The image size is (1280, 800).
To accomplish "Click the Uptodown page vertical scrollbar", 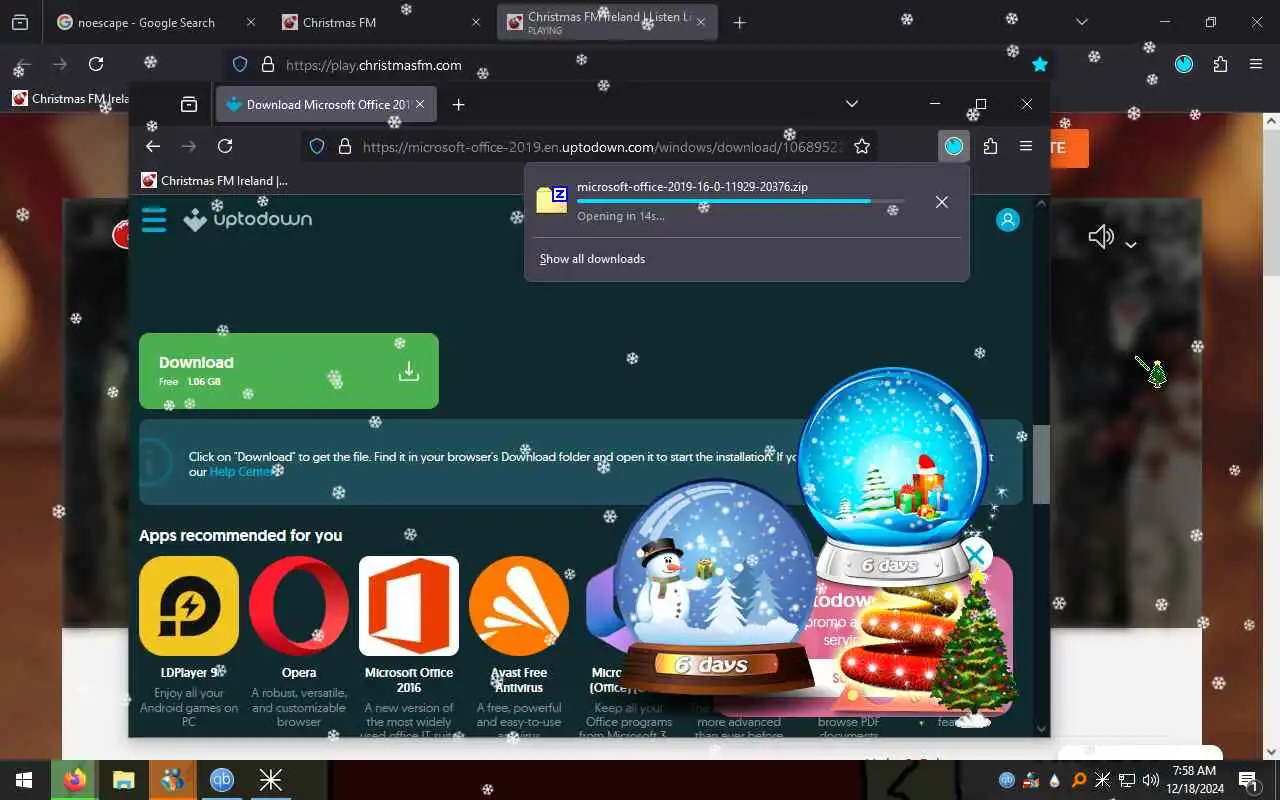I will pos(1041,464).
